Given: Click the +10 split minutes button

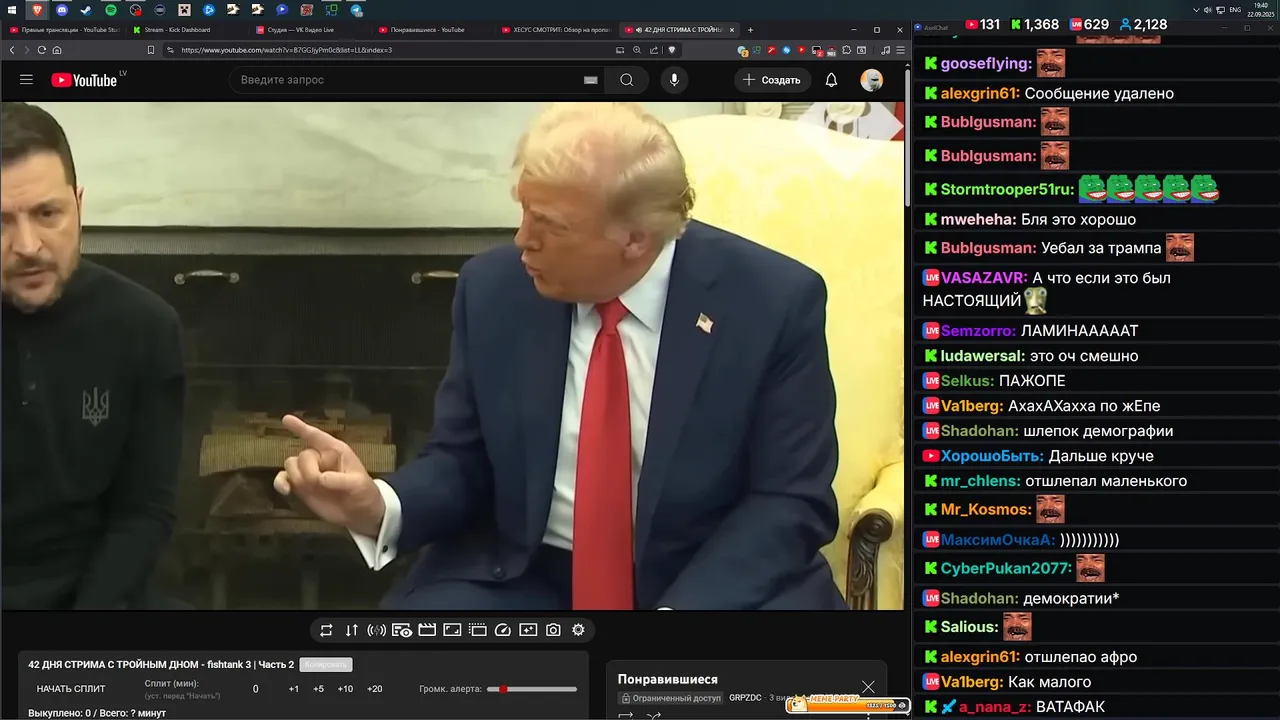Looking at the screenshot, I should coord(345,689).
